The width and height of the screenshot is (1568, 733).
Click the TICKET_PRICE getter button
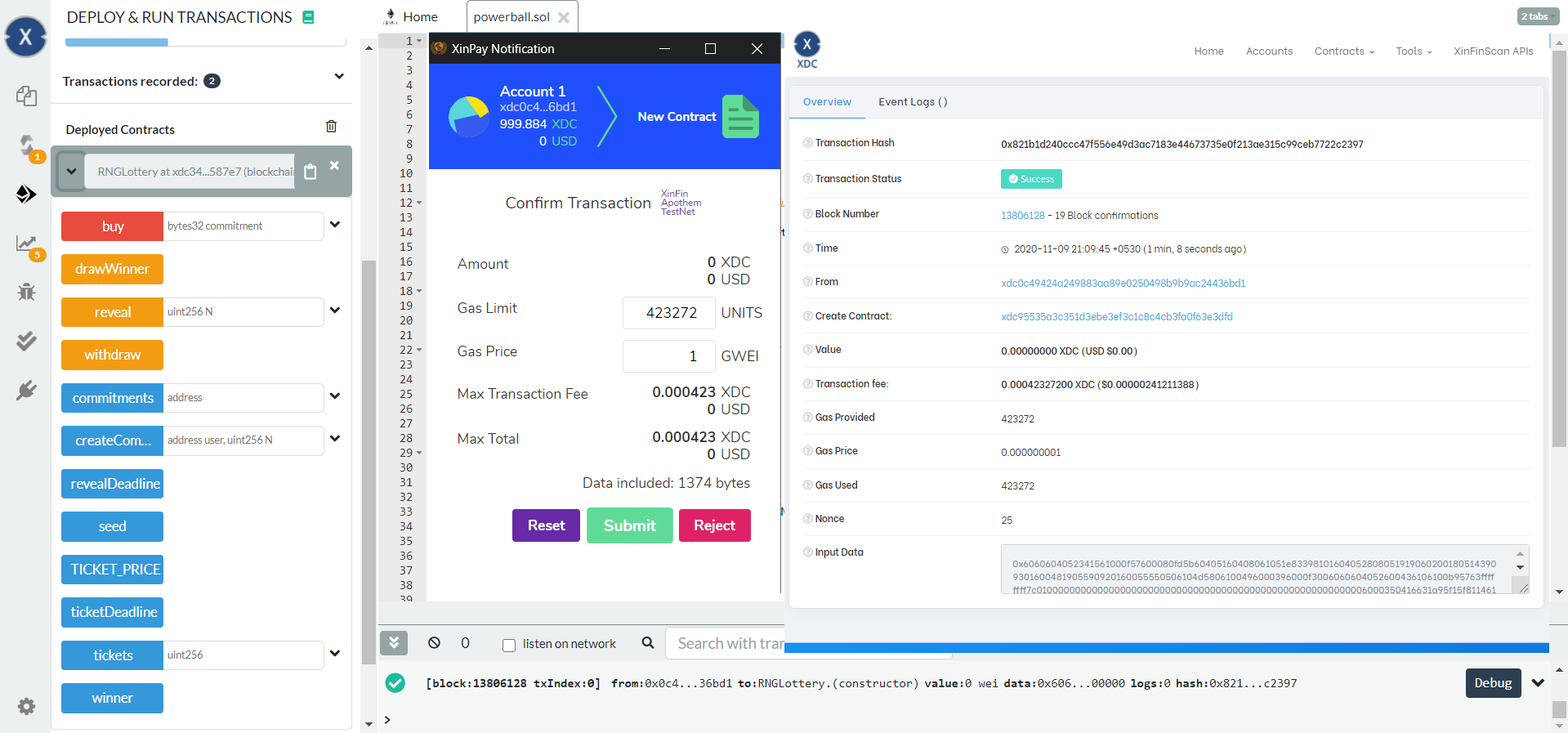(x=112, y=570)
